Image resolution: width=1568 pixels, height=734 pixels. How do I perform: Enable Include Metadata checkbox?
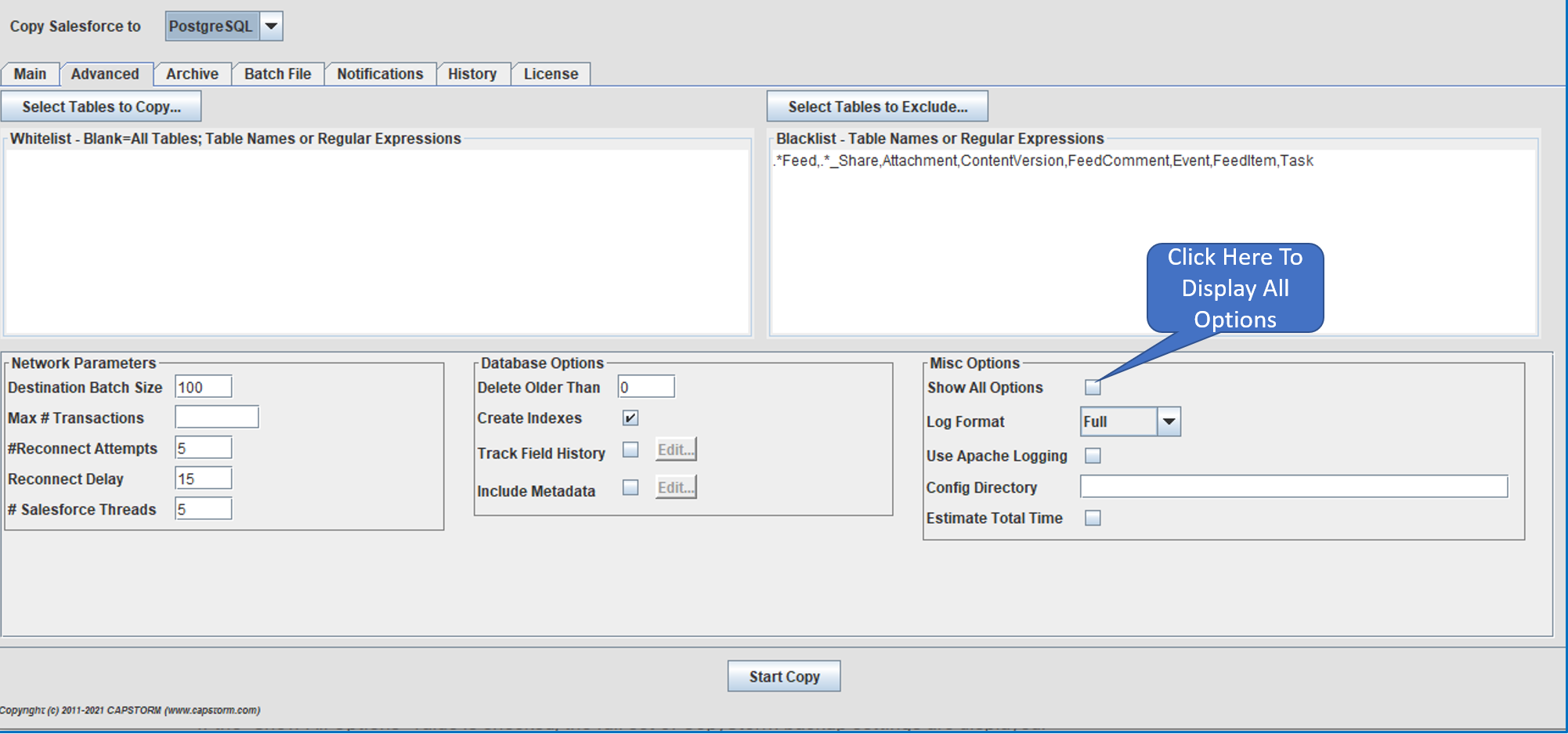630,487
